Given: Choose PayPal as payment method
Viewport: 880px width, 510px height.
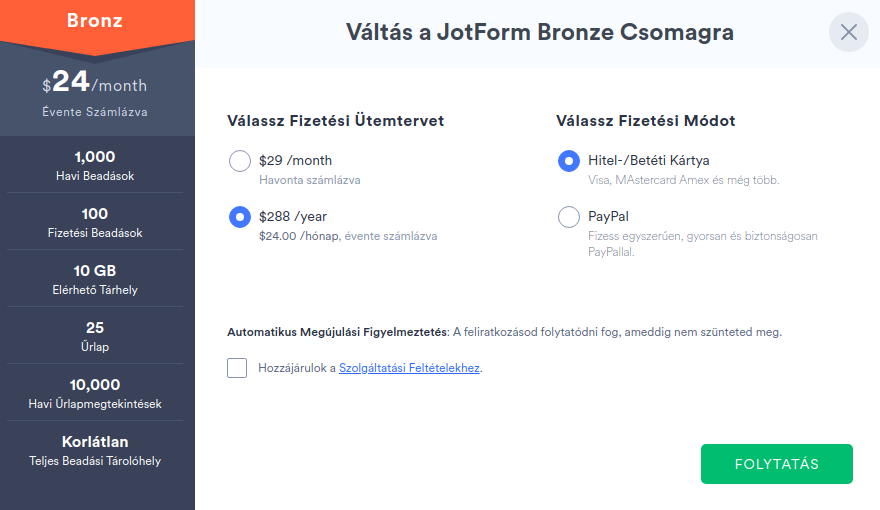Looking at the screenshot, I should (569, 217).
